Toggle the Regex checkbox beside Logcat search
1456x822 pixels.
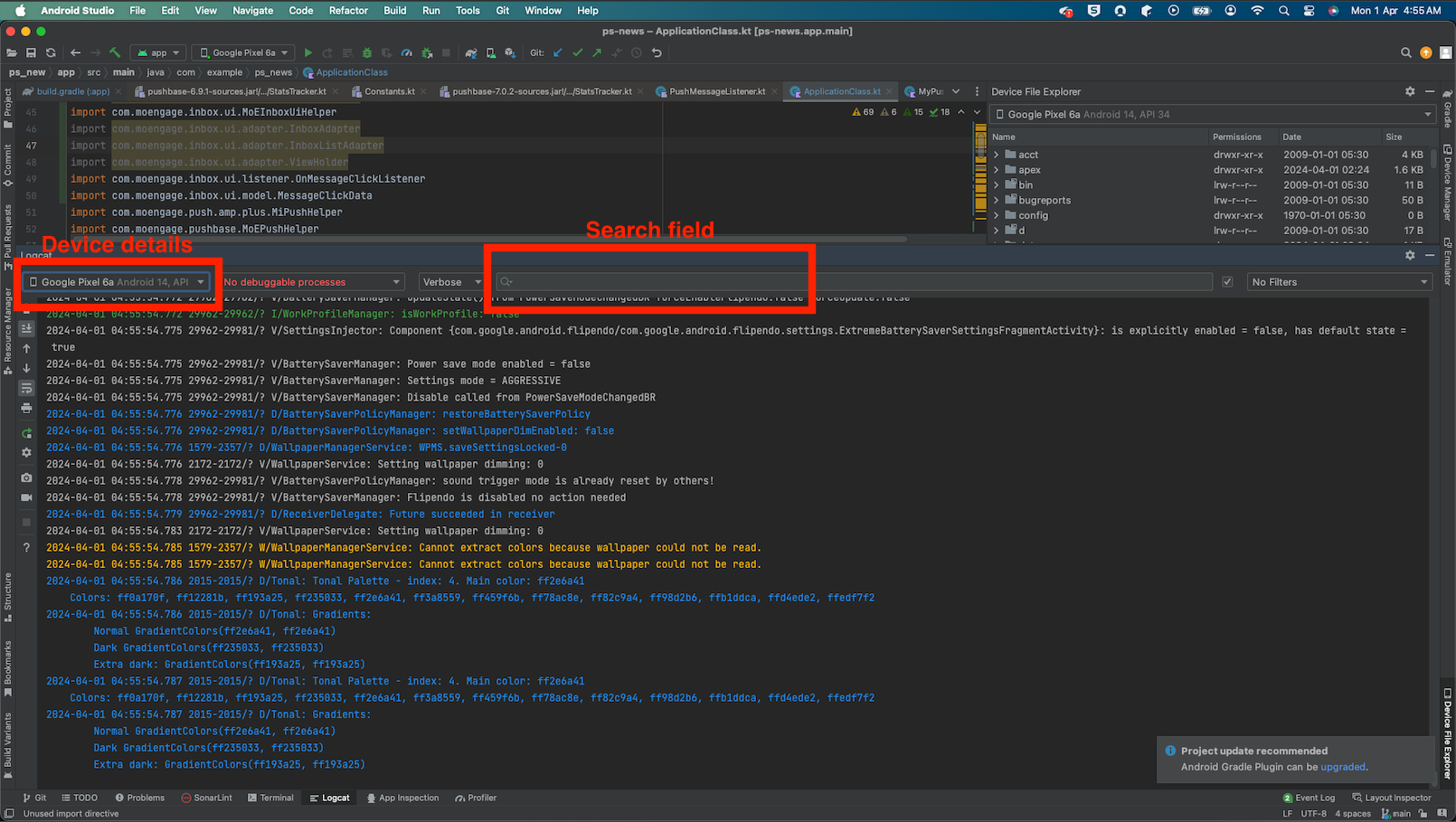[x=1227, y=282]
